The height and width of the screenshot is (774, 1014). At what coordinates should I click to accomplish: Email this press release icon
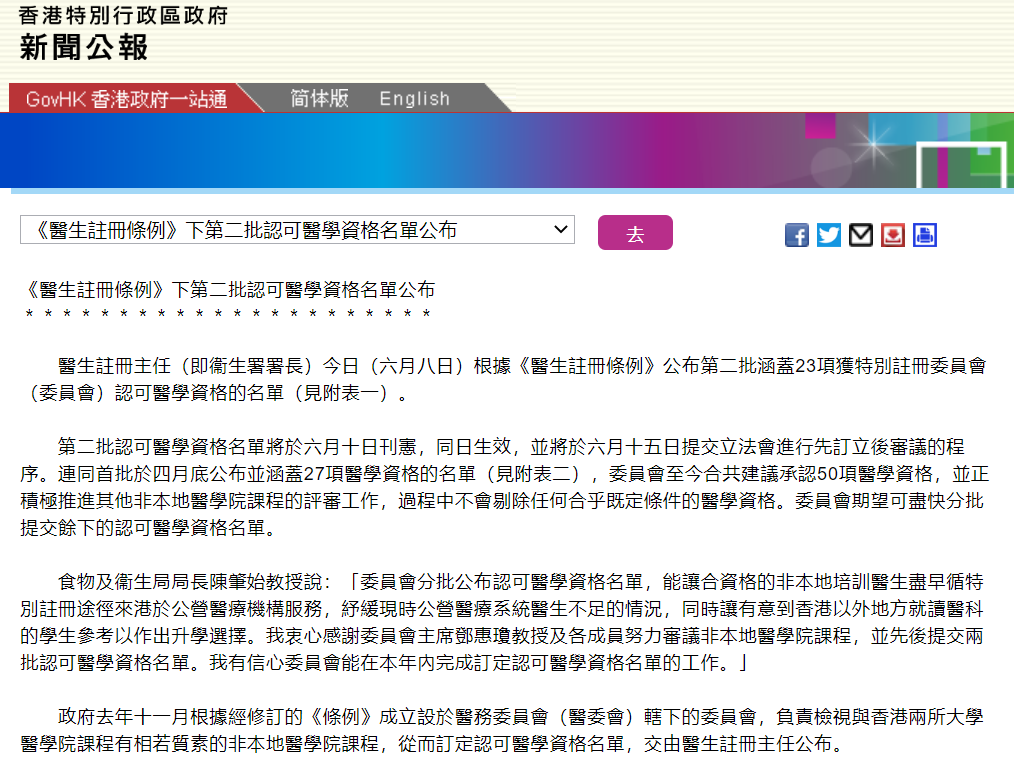pos(861,235)
